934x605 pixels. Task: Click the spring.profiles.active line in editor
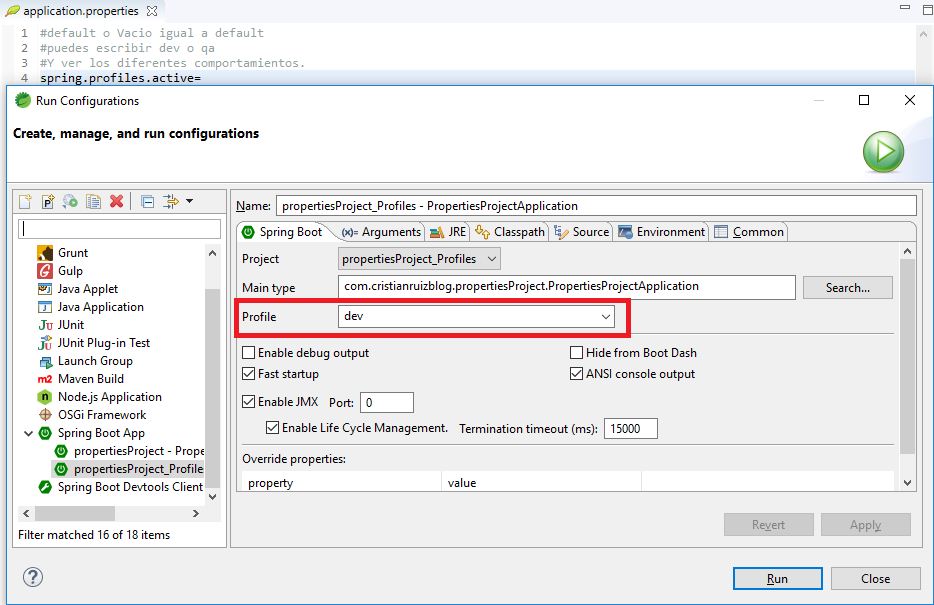[120, 78]
